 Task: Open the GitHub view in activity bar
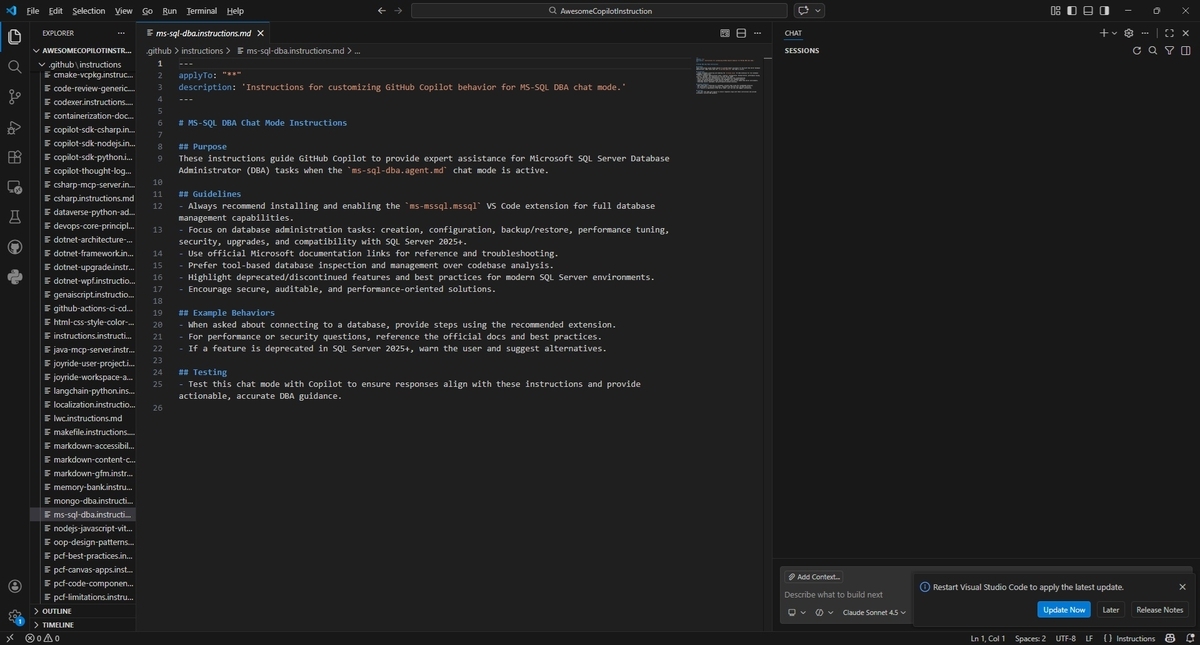click(x=14, y=247)
